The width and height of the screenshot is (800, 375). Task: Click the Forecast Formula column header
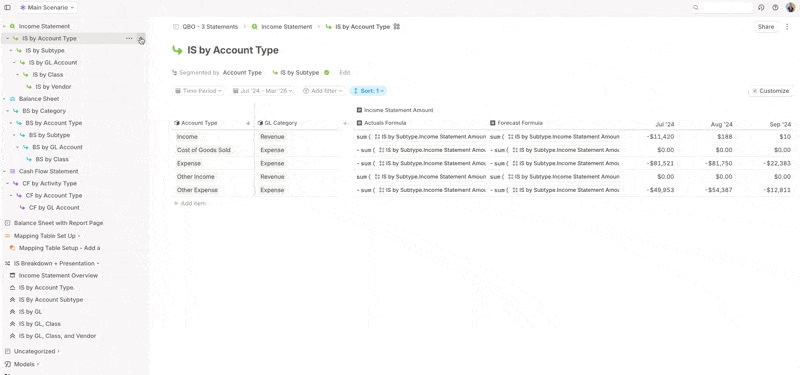click(520, 123)
